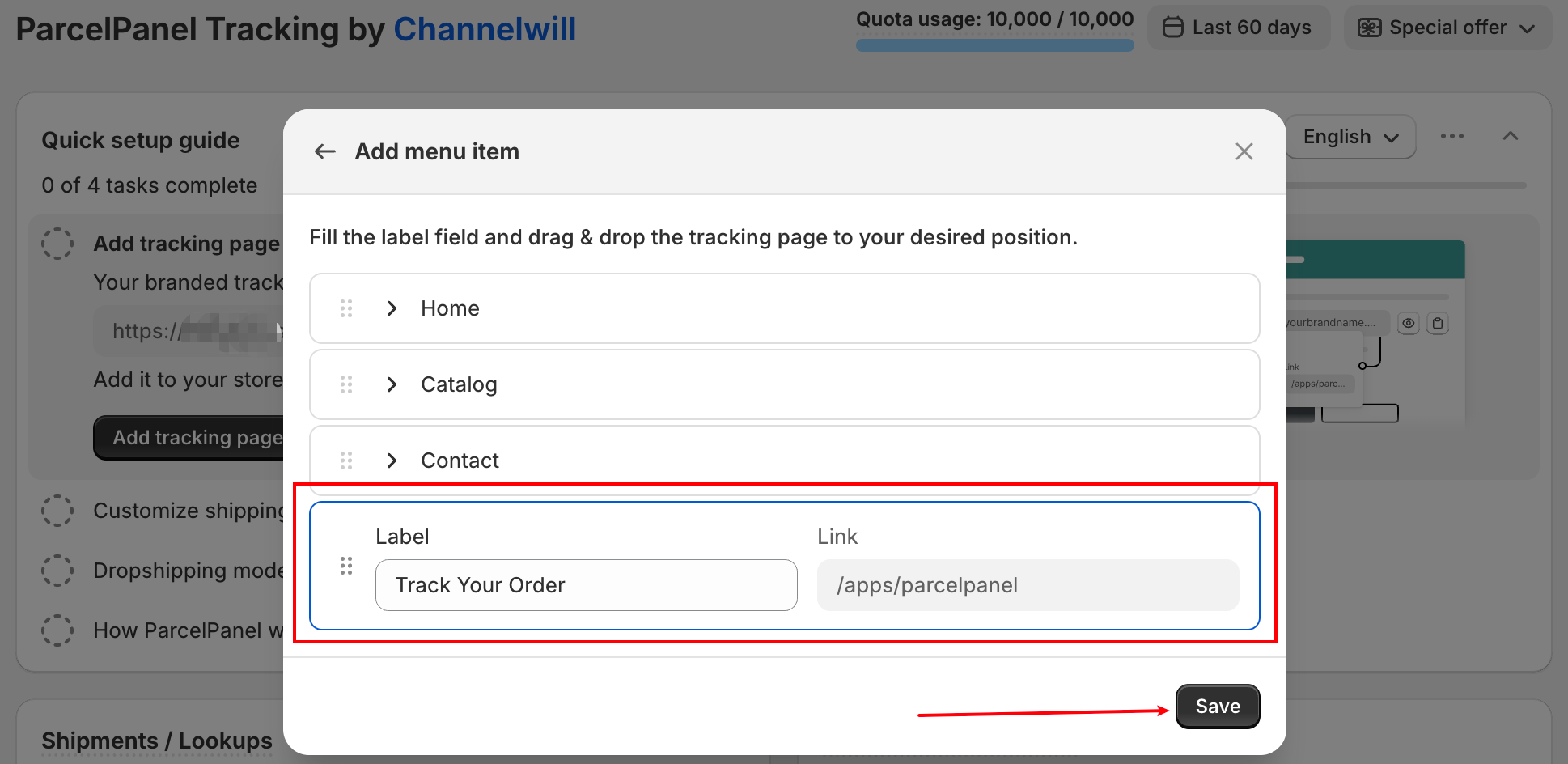This screenshot has height=764, width=1568.
Task: Click the Customize shipping task text
Action: 189,511
